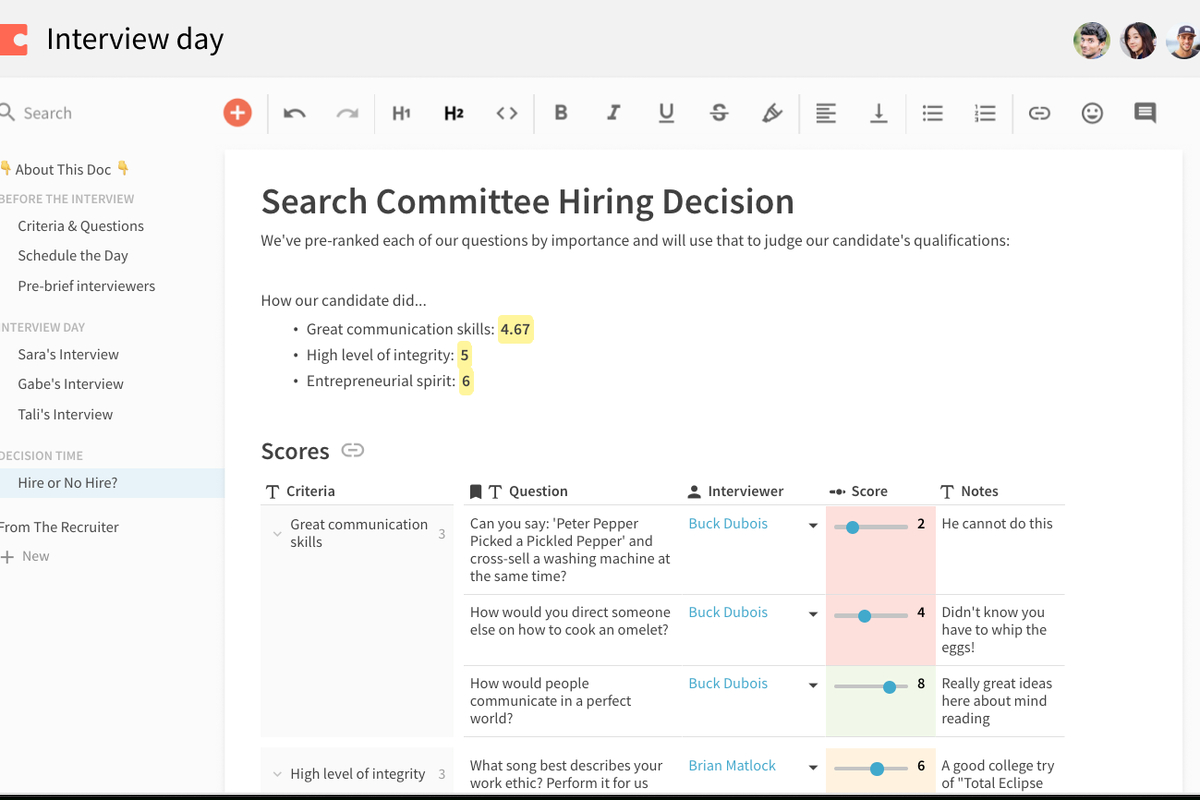The image size is (1200, 800).
Task: Click the undo arrow icon
Action: [294, 113]
